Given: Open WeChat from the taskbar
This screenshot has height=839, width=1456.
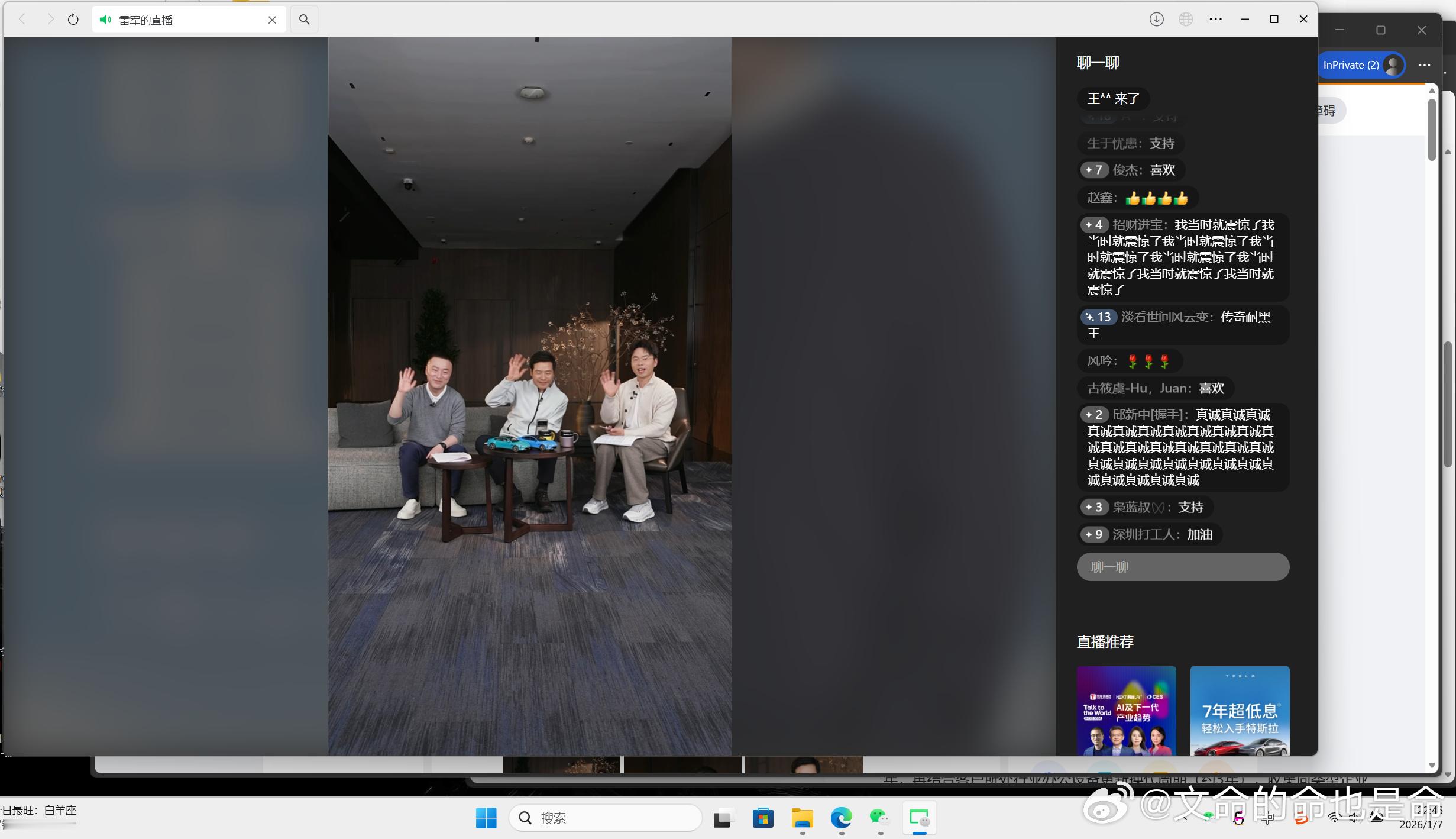Looking at the screenshot, I should point(879,818).
